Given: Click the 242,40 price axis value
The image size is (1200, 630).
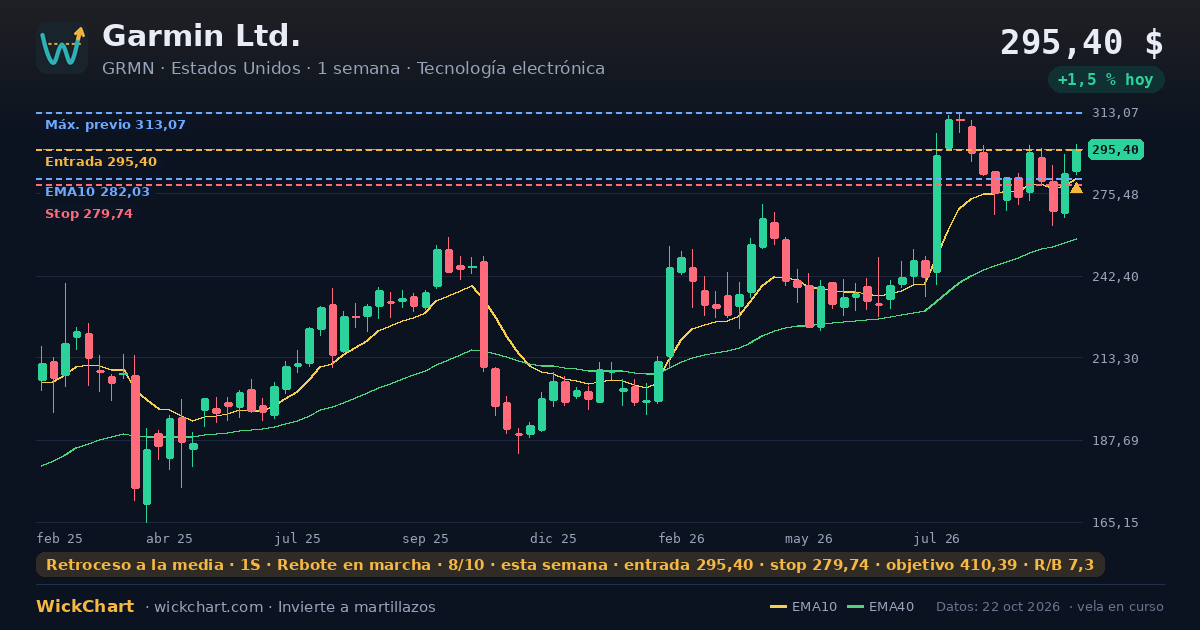Looking at the screenshot, I should [x=1115, y=277].
